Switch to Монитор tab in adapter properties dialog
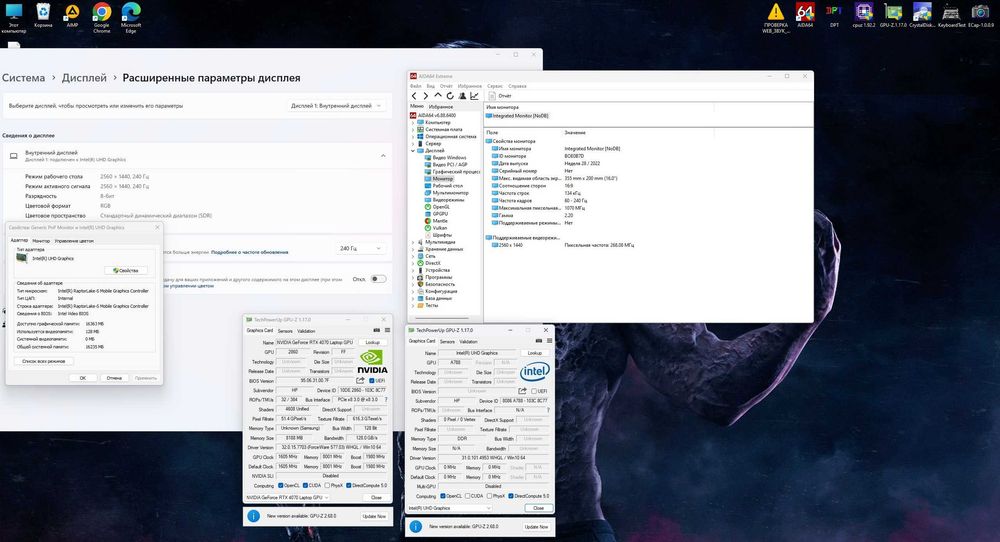This screenshot has height=542, width=1000. 41,240
